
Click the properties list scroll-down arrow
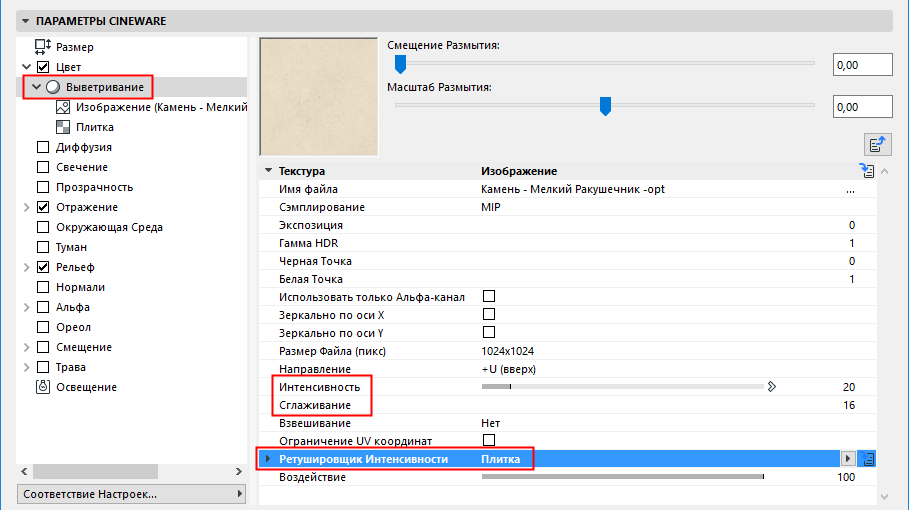(885, 496)
